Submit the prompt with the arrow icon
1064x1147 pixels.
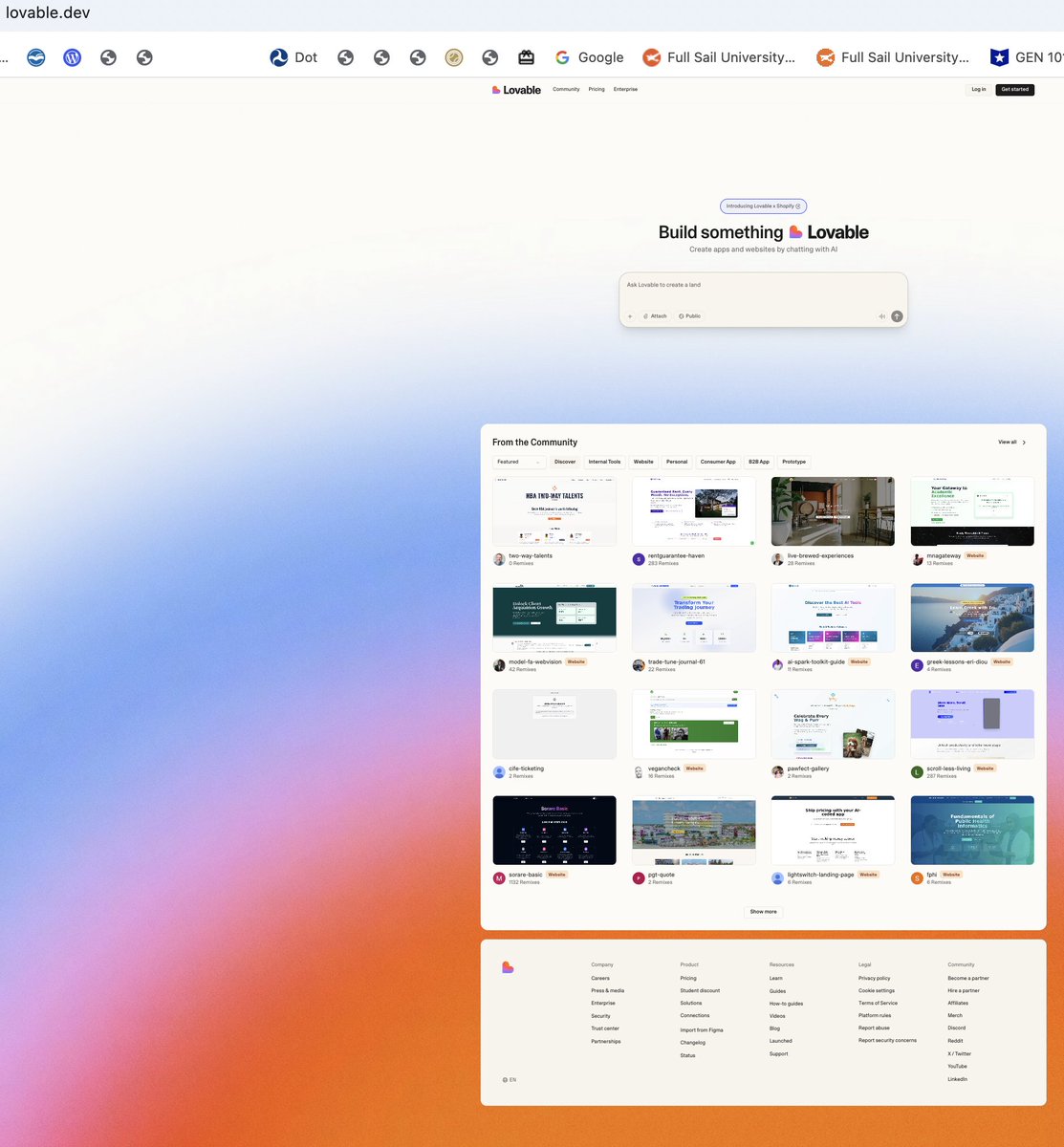(x=896, y=315)
